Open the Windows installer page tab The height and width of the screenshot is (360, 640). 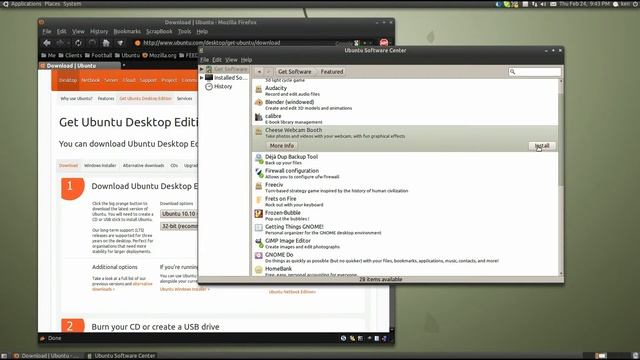pyautogui.click(x=100, y=166)
